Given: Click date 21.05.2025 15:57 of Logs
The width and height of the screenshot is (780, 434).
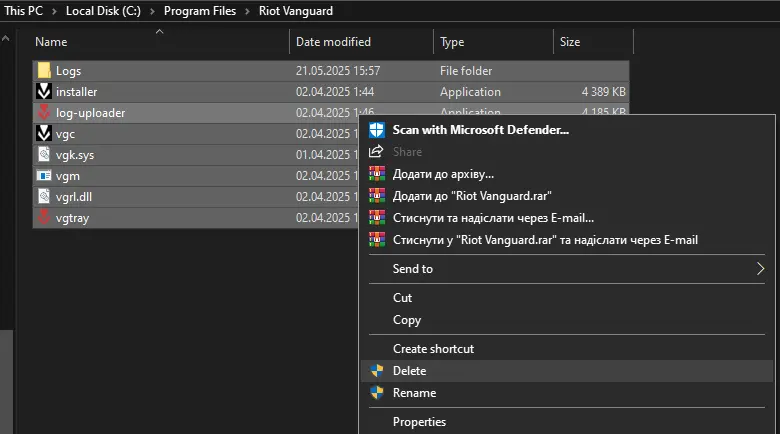Looking at the screenshot, I should pyautogui.click(x=338, y=71).
